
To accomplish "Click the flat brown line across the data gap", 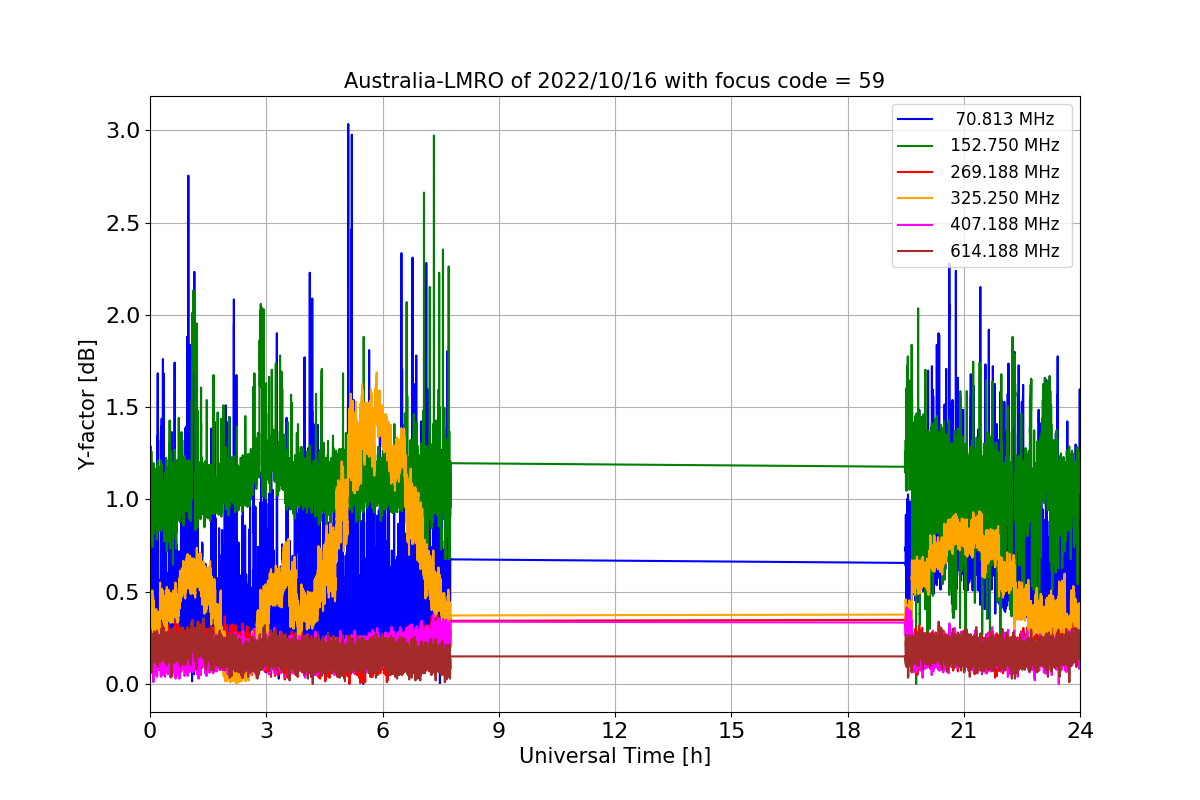I will pyautogui.click(x=678, y=656).
